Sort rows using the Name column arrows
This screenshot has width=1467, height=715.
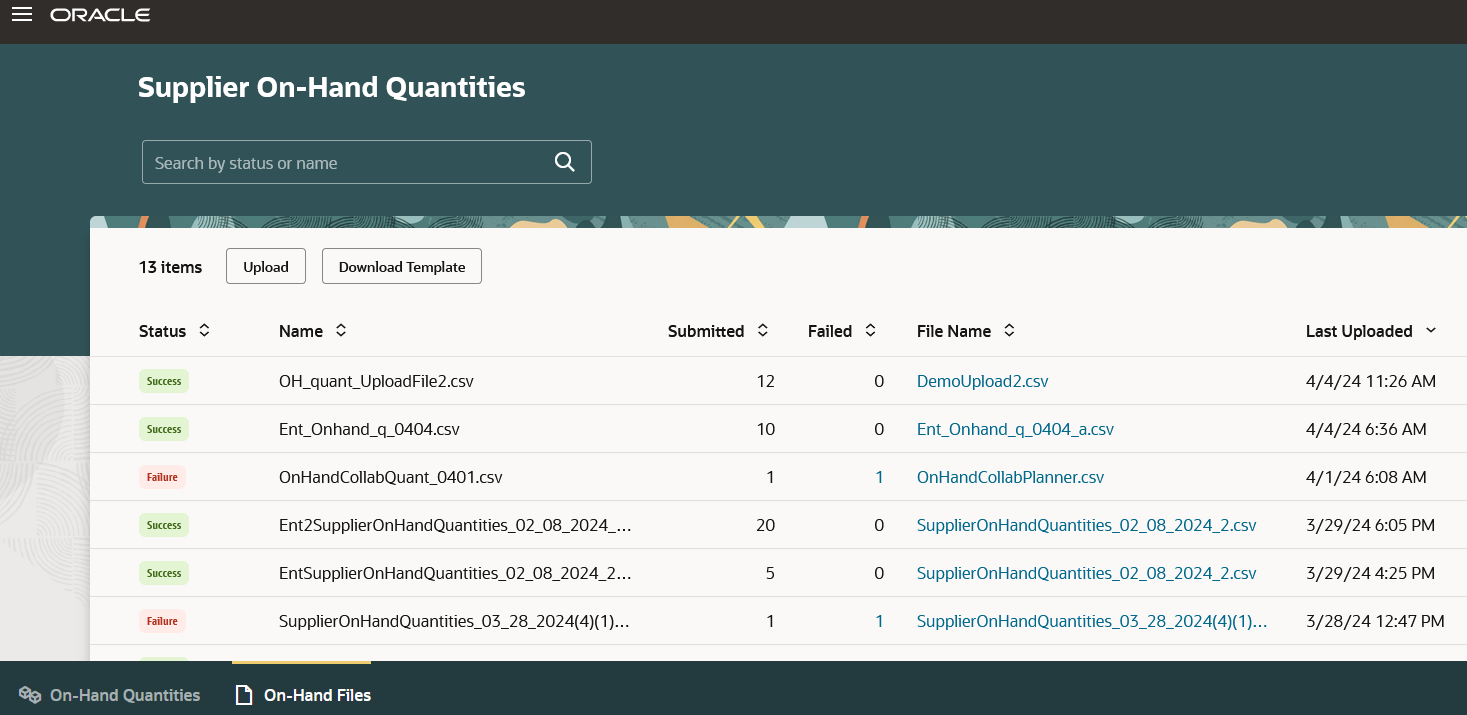click(339, 330)
